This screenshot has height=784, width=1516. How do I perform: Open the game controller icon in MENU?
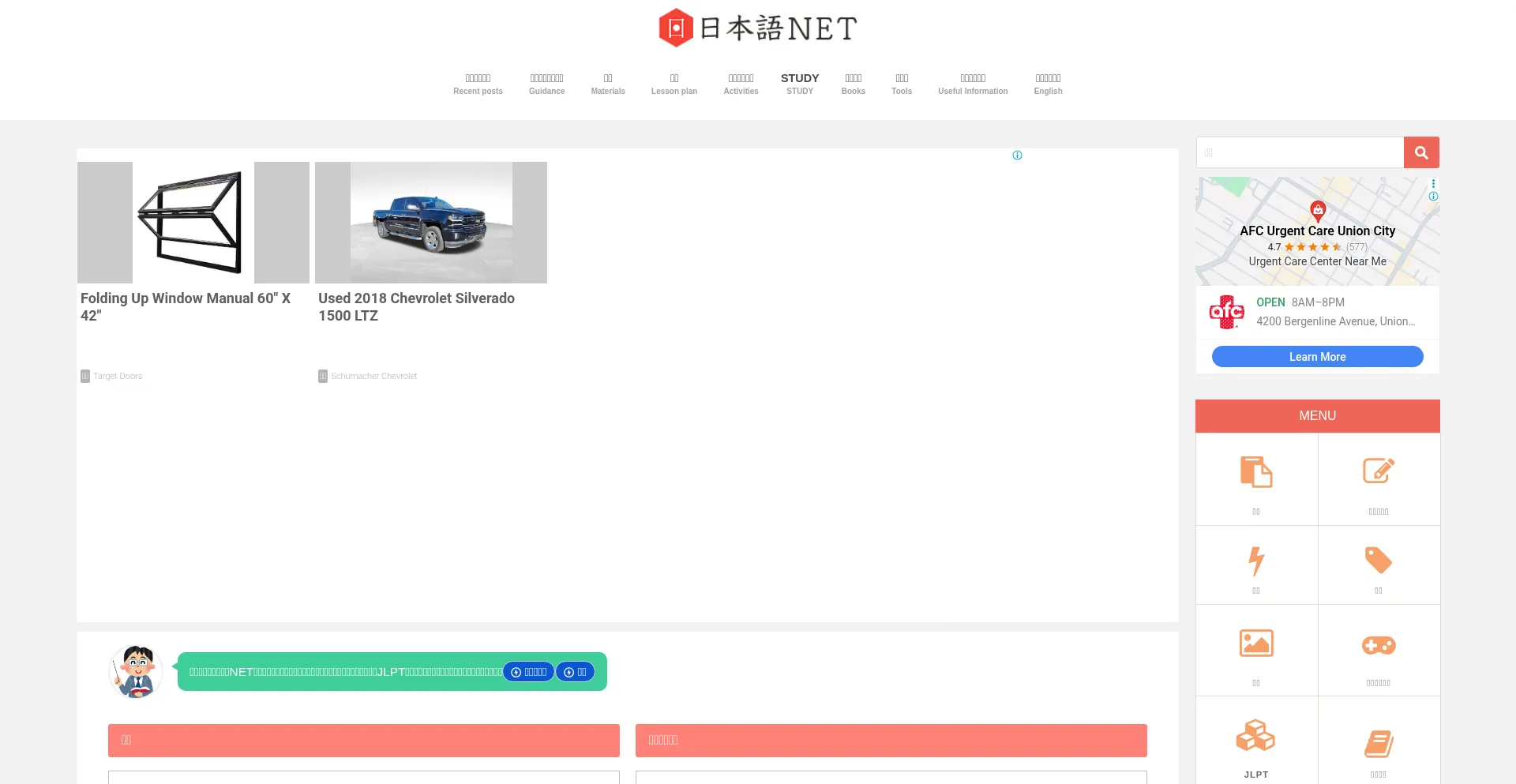(x=1378, y=645)
